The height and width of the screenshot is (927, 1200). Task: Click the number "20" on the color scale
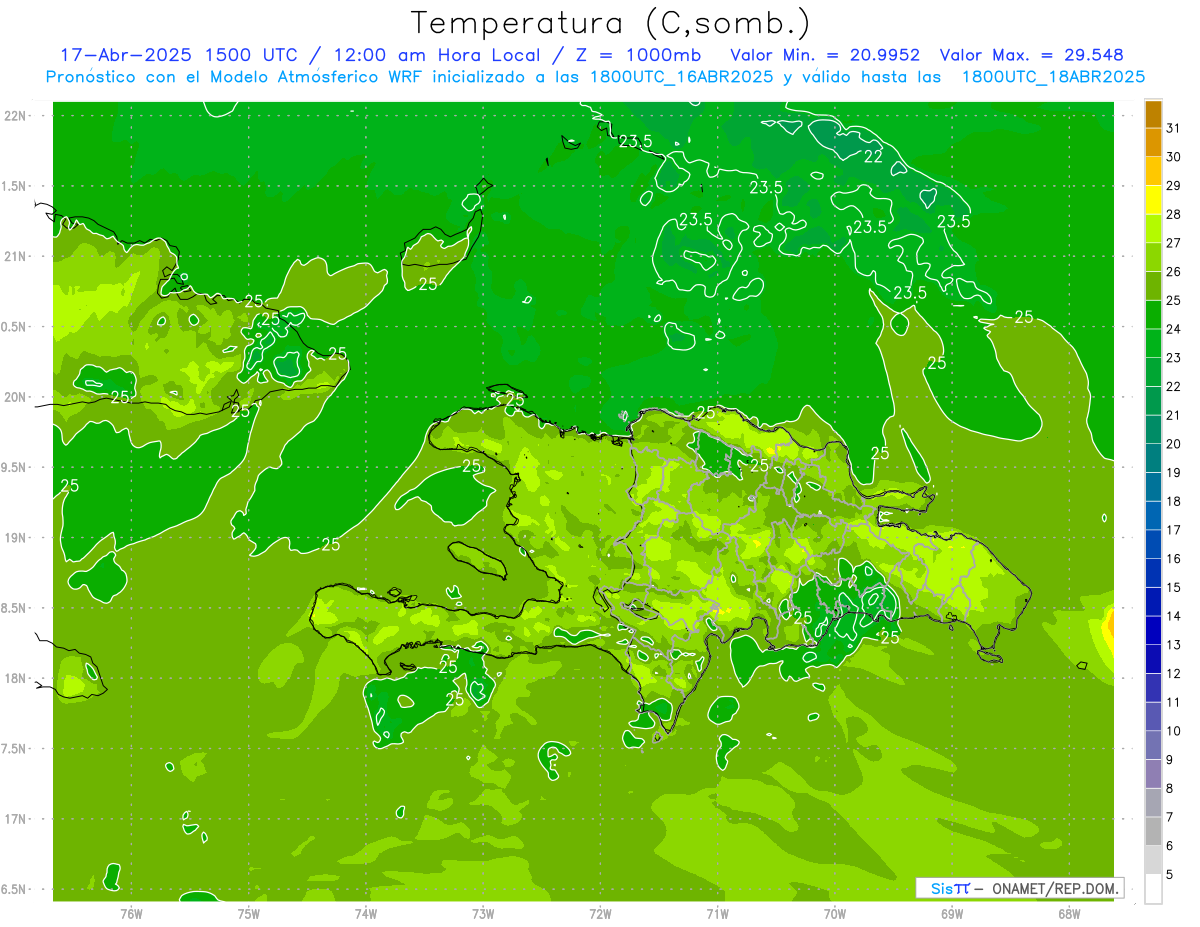pos(1173,444)
